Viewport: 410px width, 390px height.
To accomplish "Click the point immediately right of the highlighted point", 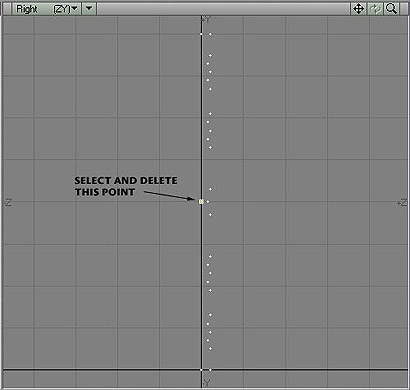I will [x=208, y=202].
